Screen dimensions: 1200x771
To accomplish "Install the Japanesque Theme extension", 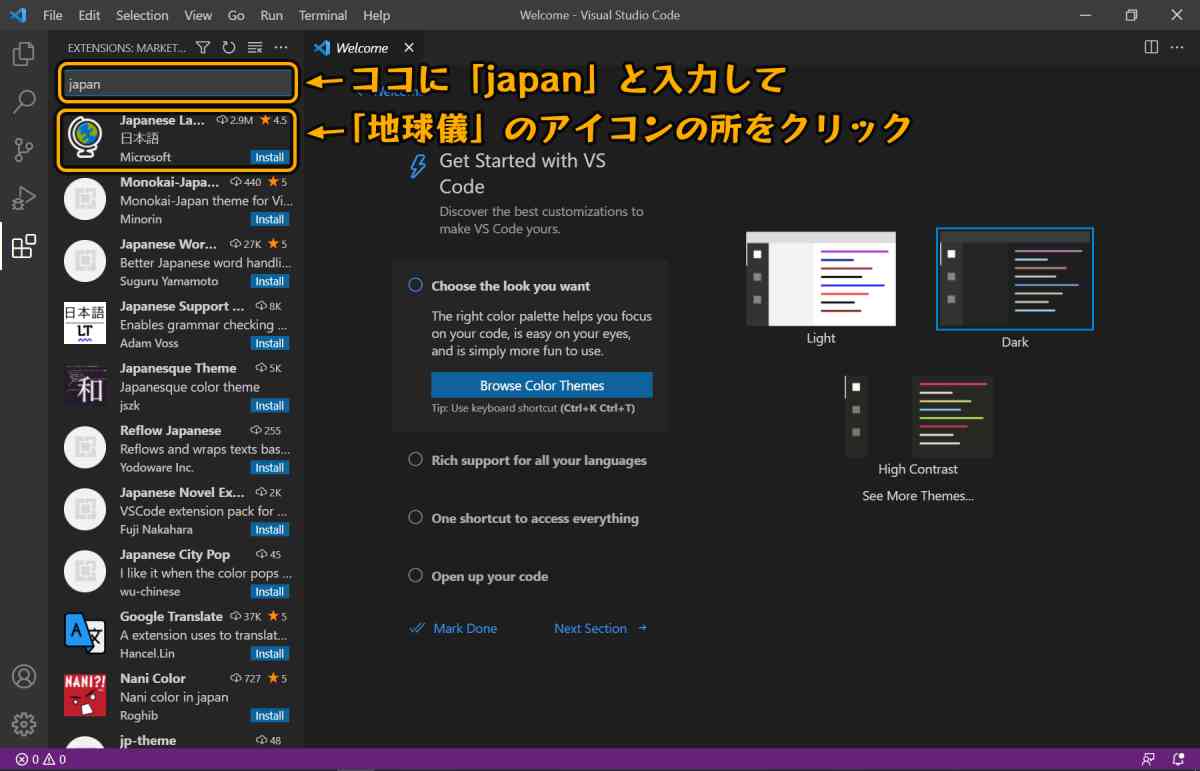I will [x=270, y=405].
